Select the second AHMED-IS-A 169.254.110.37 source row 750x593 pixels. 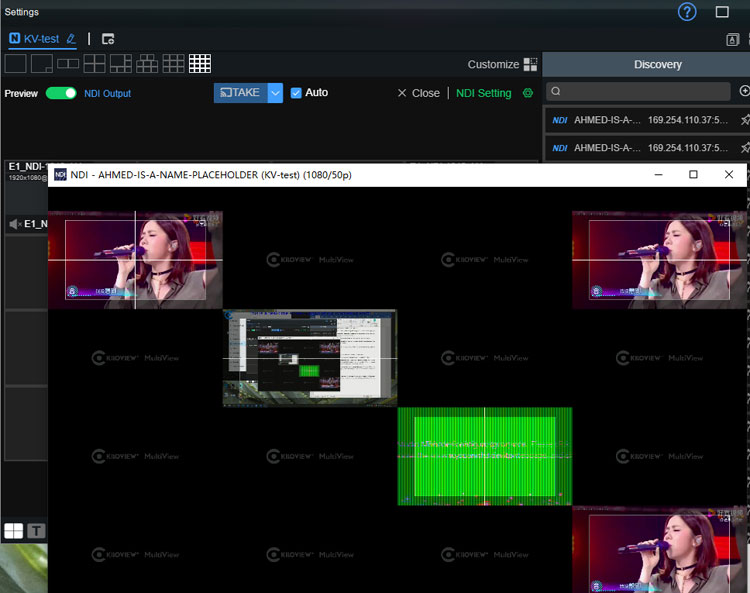[647, 148]
